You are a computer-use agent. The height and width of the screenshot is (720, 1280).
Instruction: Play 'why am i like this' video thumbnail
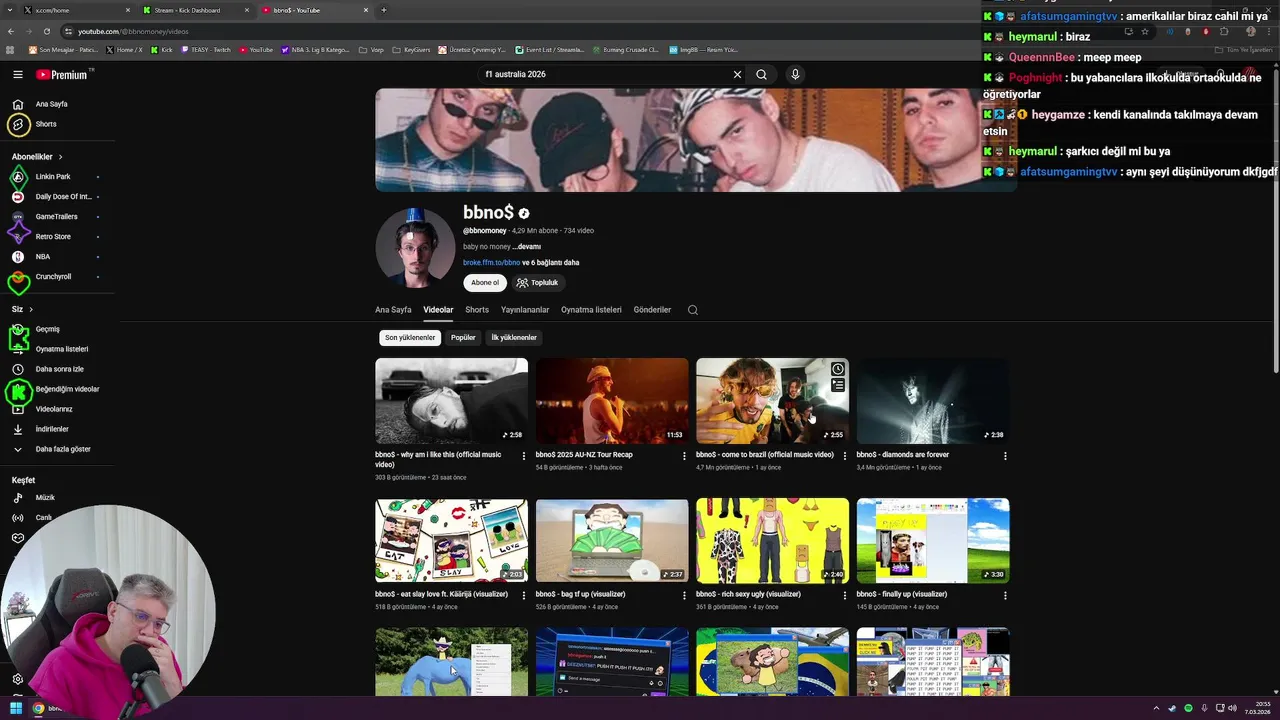pyautogui.click(x=451, y=401)
